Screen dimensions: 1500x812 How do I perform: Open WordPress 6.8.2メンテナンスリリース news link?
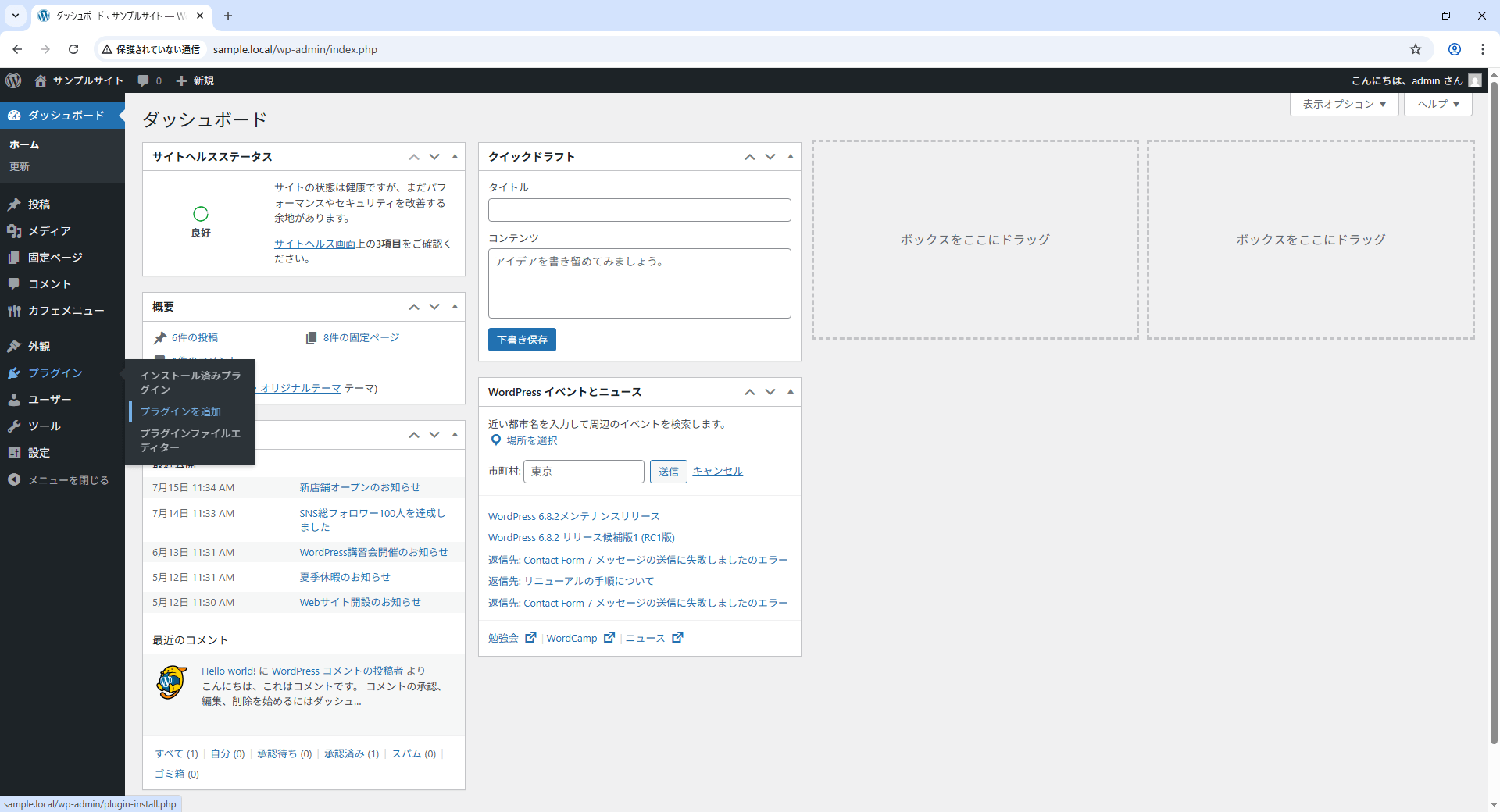pyautogui.click(x=574, y=516)
